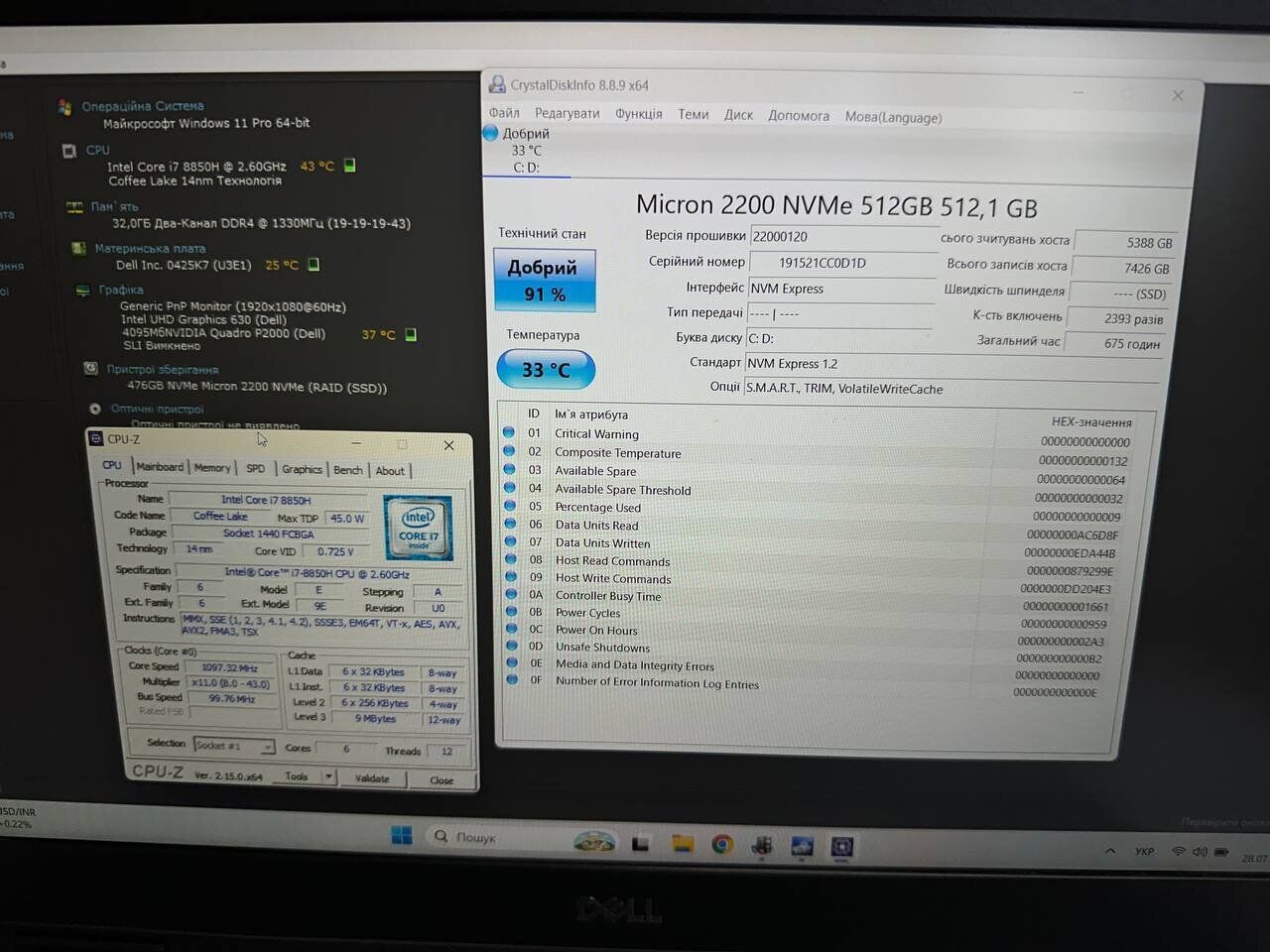1270x952 pixels.
Task: Open the Memory tab in CPU-Z
Action: [x=211, y=468]
